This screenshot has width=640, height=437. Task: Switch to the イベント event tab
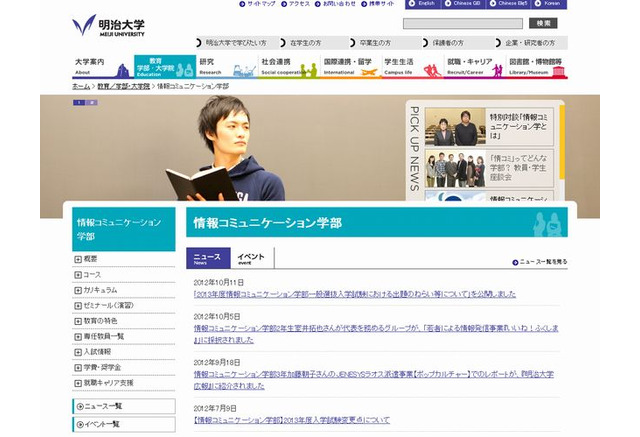[x=252, y=258]
